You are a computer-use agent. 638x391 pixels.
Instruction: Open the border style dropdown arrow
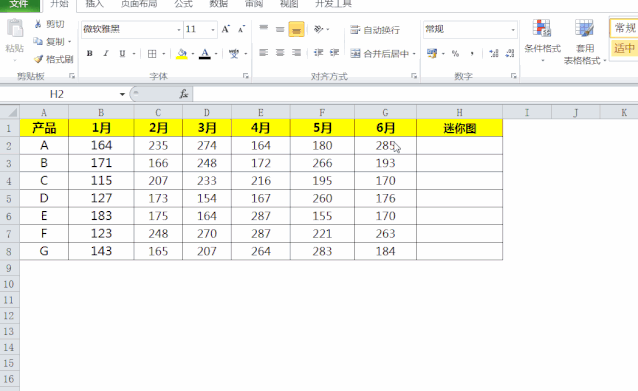click(x=164, y=54)
